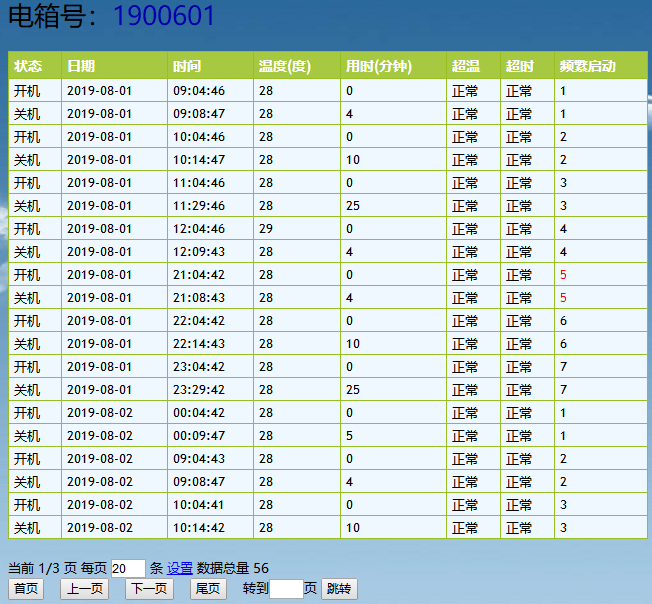
Task: Select the 超温 column header
Action: point(466,67)
